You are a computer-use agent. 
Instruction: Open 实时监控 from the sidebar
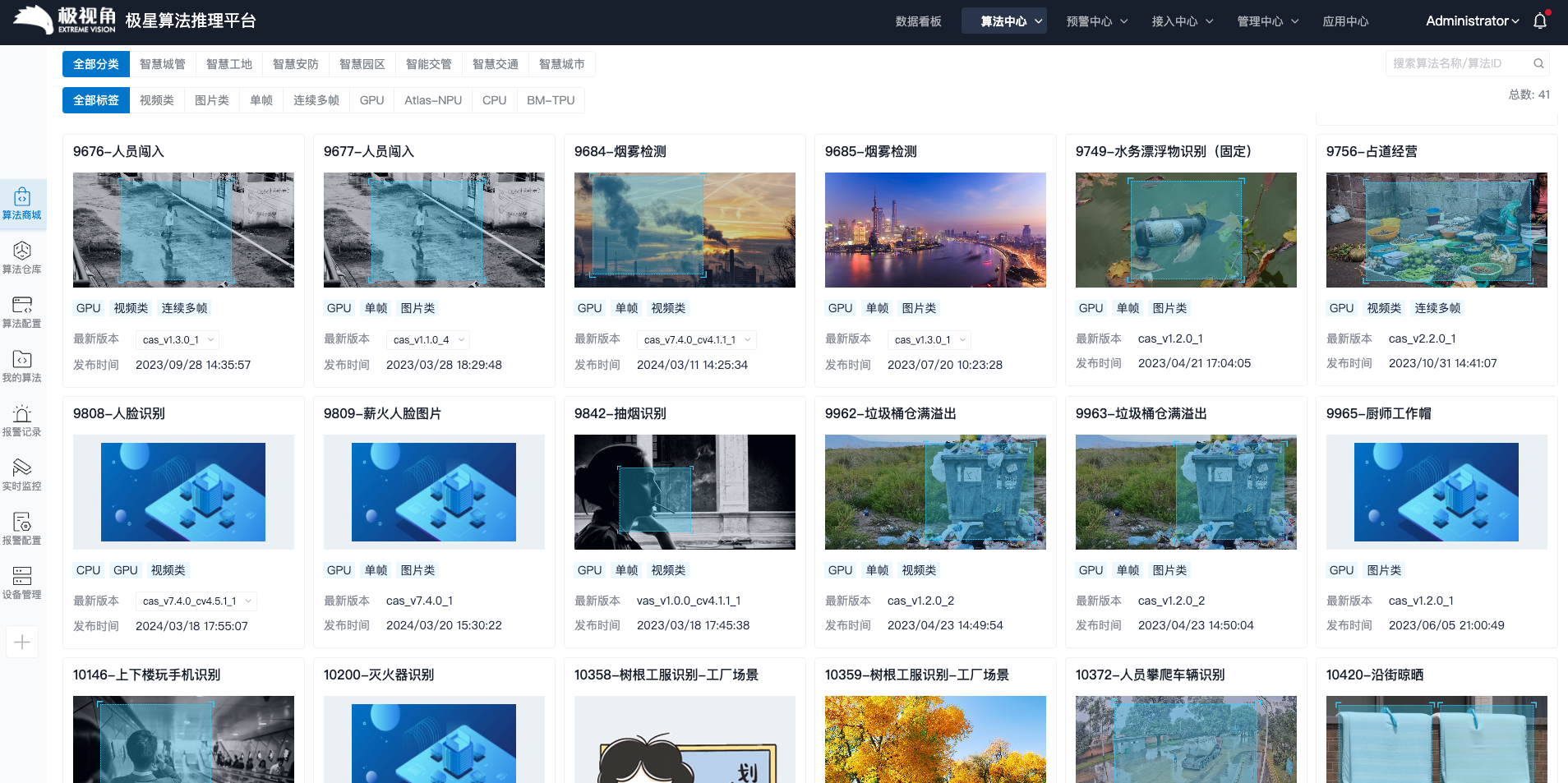pyautogui.click(x=22, y=475)
